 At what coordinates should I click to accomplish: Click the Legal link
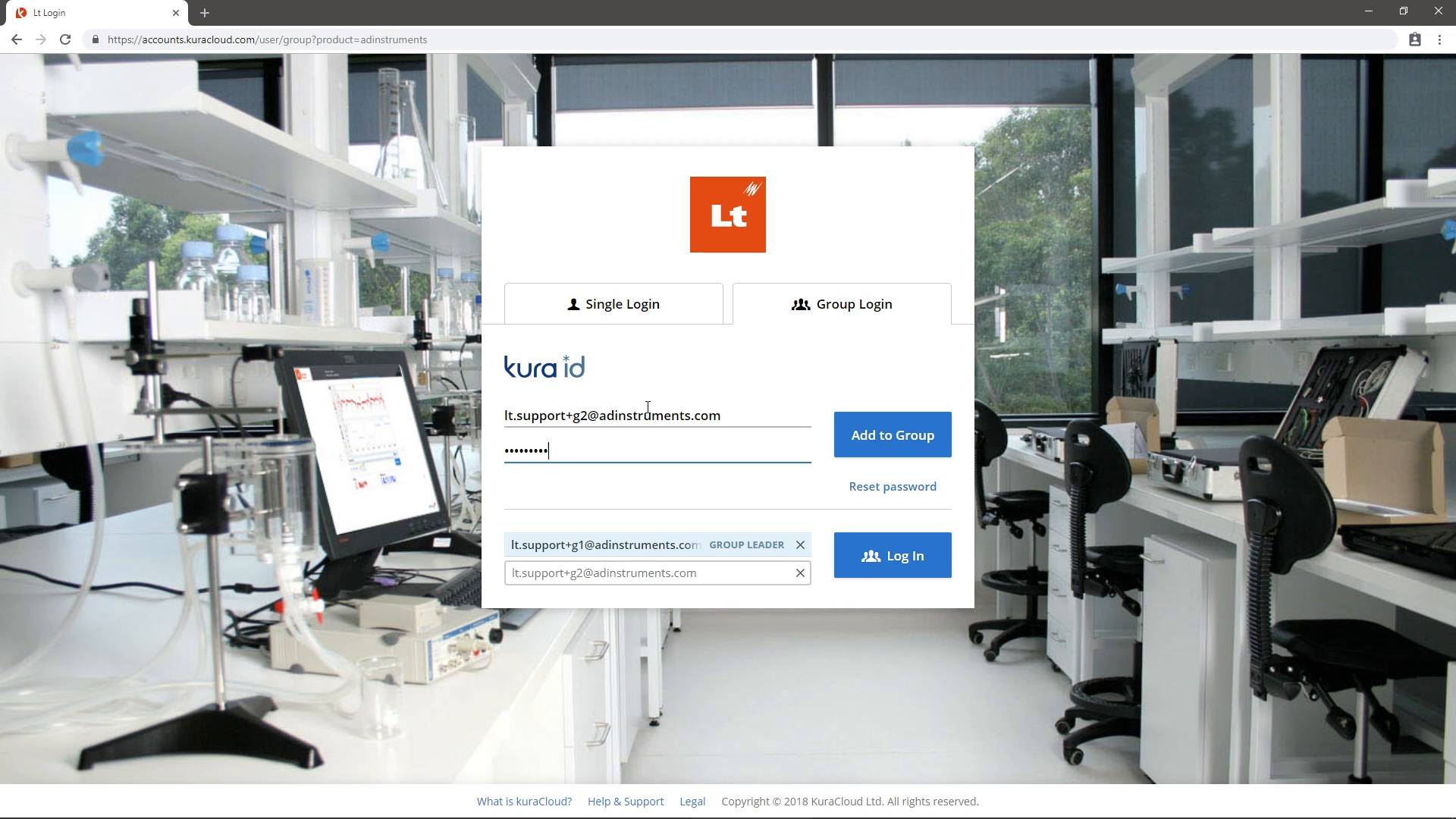coord(692,801)
